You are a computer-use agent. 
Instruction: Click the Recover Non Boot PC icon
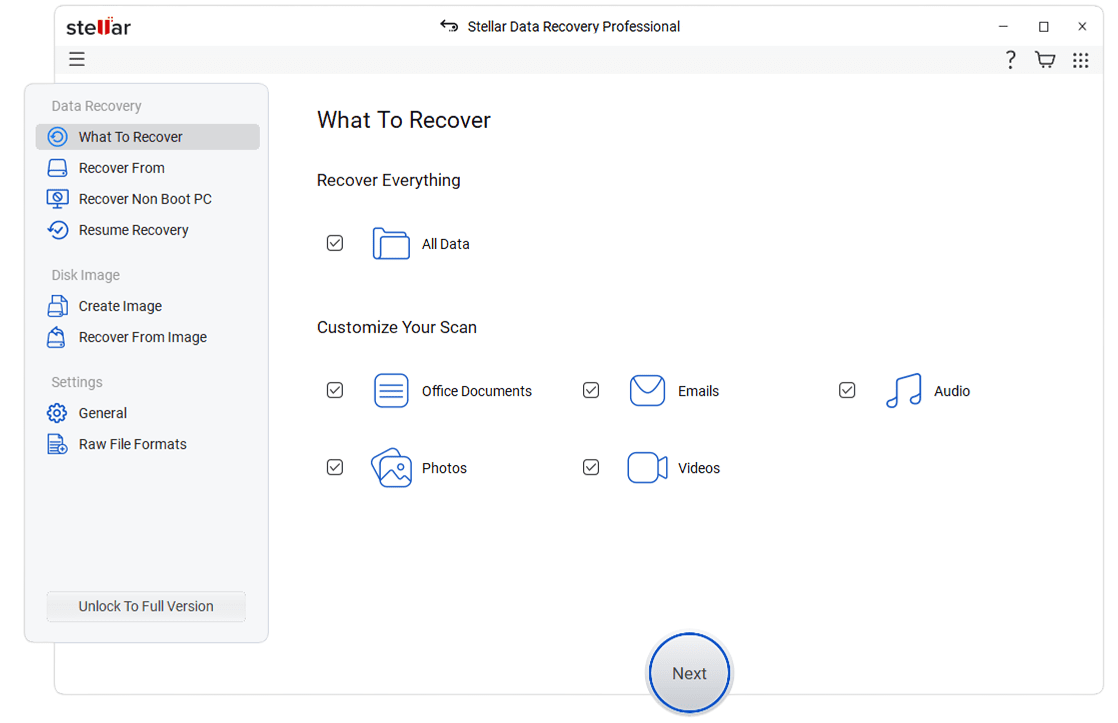(x=58, y=198)
